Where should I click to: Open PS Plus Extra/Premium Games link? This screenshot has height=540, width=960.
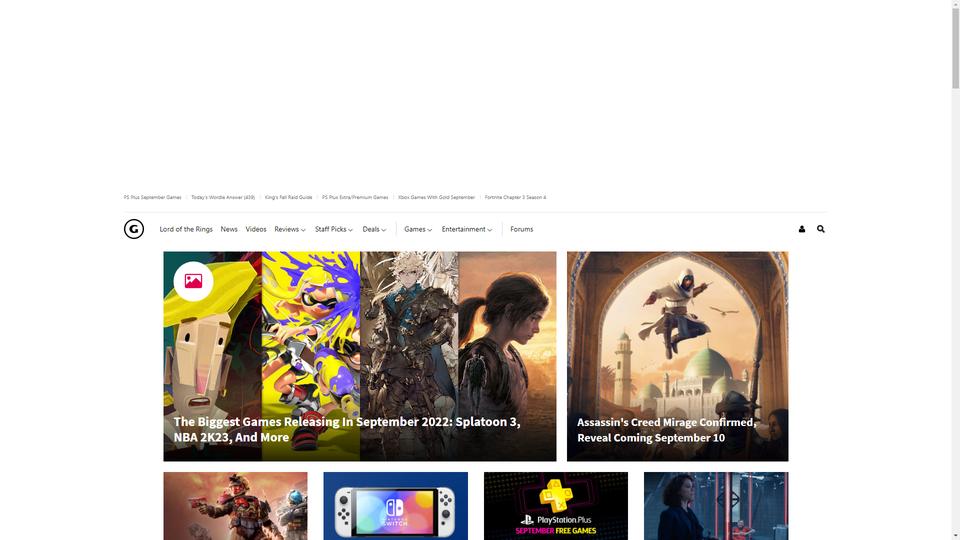(355, 197)
